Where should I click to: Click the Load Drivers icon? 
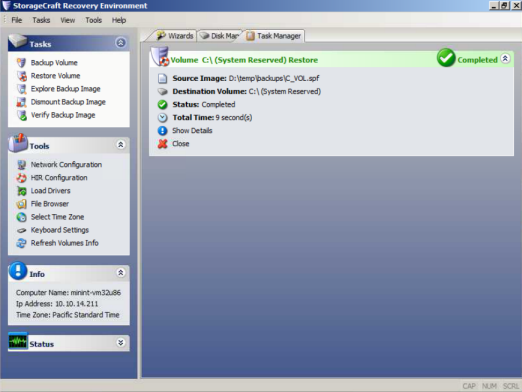point(21,191)
